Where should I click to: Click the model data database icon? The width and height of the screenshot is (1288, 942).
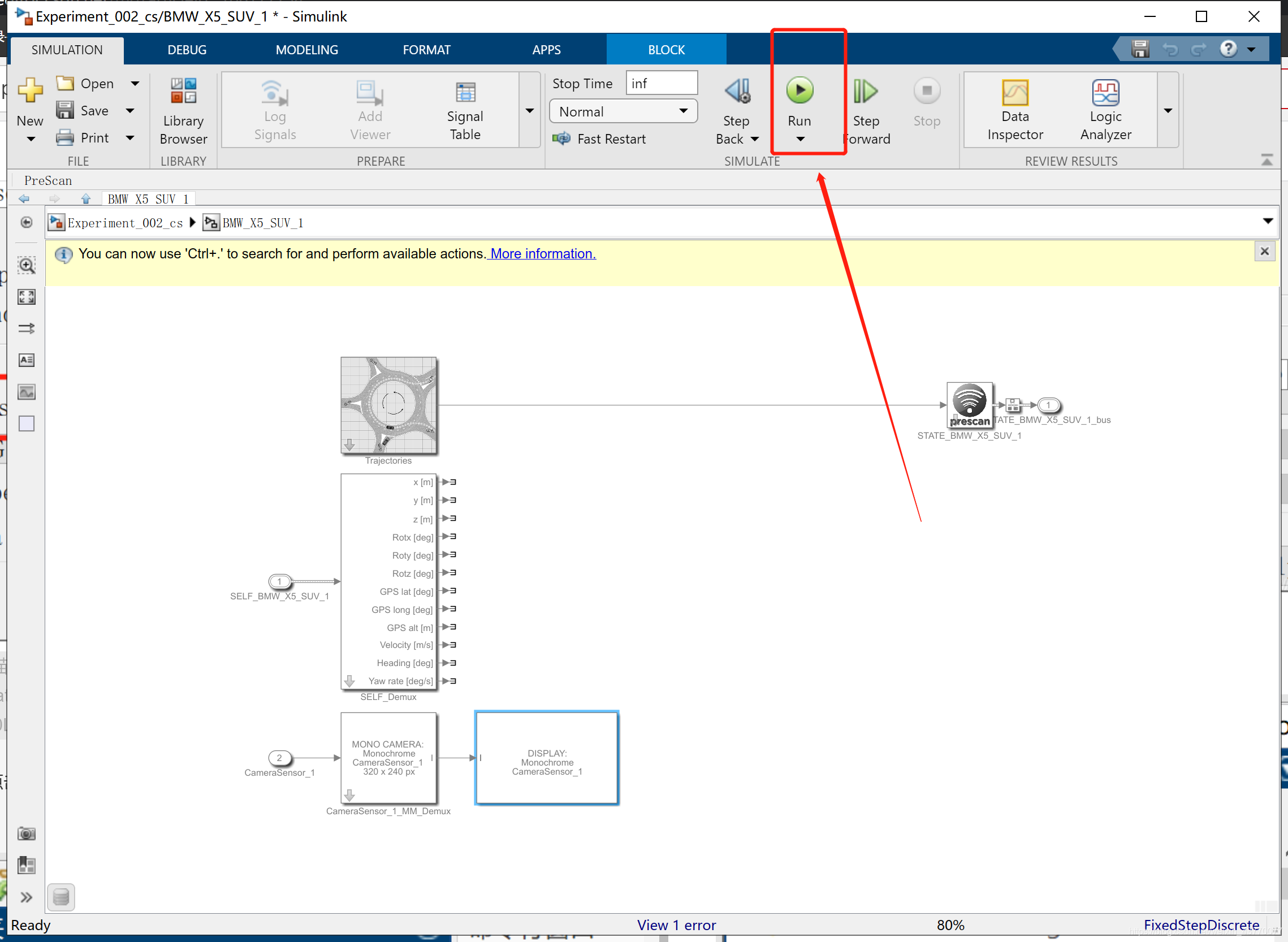click(61, 897)
